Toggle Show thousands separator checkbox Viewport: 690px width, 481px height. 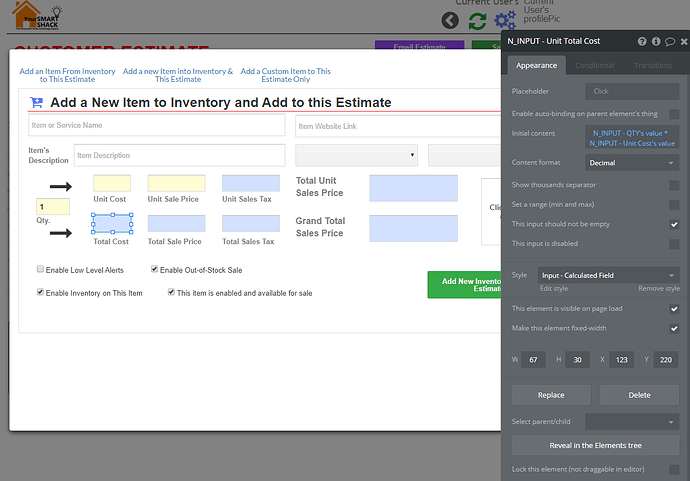pos(674,185)
